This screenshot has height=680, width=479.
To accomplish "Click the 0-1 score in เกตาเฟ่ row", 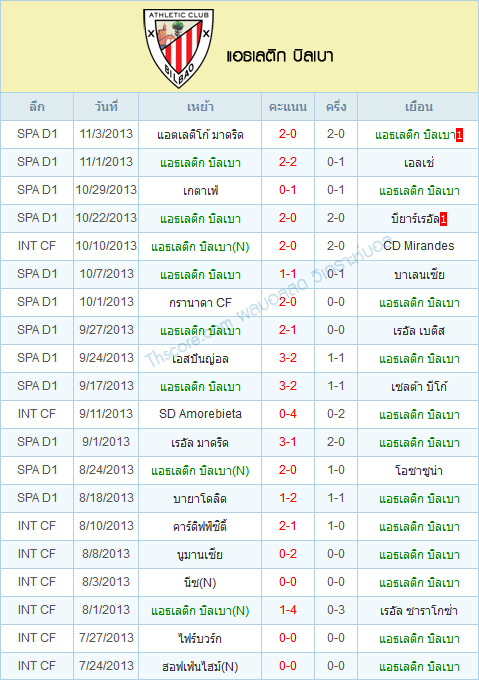I will [288, 190].
